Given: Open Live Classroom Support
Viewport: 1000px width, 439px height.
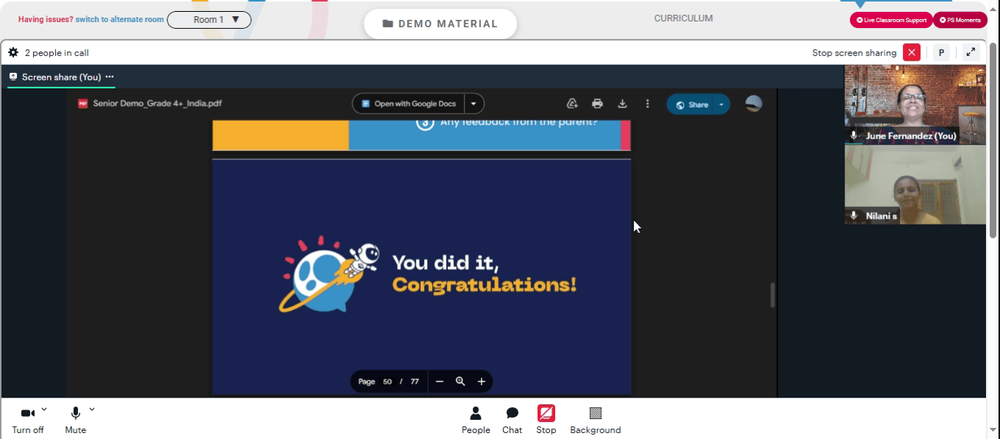Looking at the screenshot, I should 891,20.
